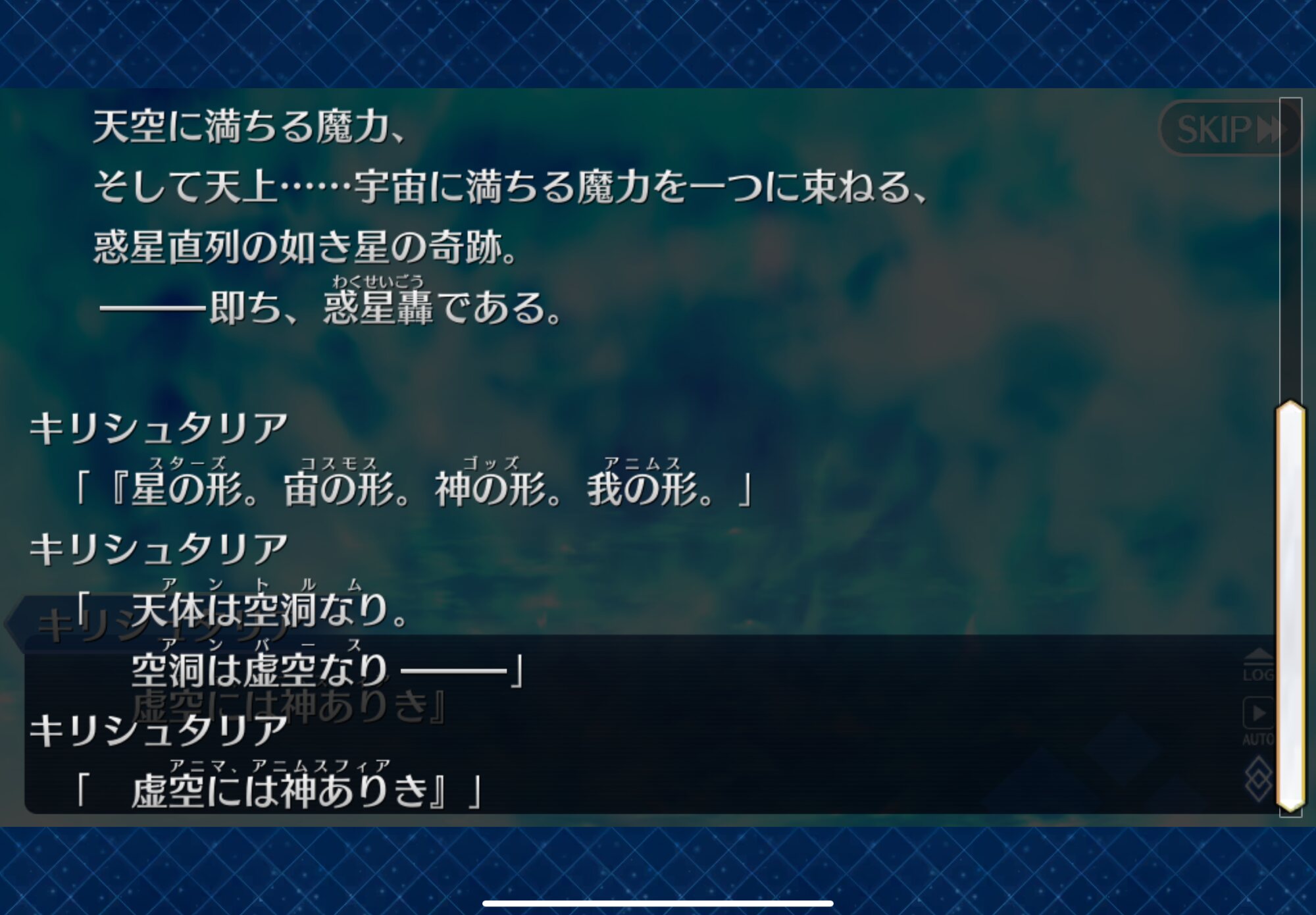Tap the SKIP button
This screenshot has height=915, width=1316.
1228,128
